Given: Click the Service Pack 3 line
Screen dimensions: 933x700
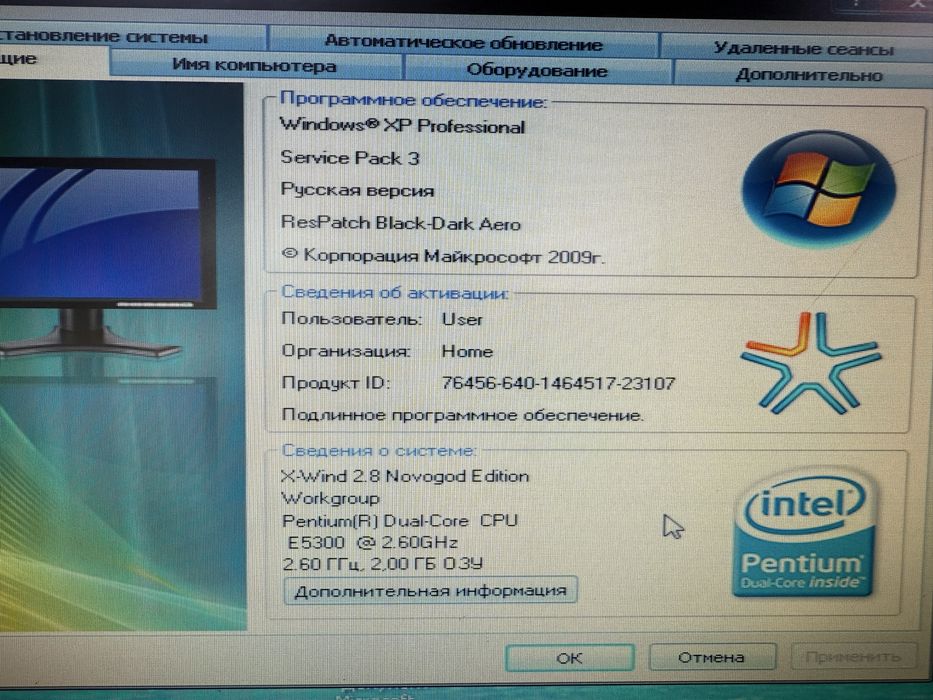Looking at the screenshot, I should [x=350, y=158].
